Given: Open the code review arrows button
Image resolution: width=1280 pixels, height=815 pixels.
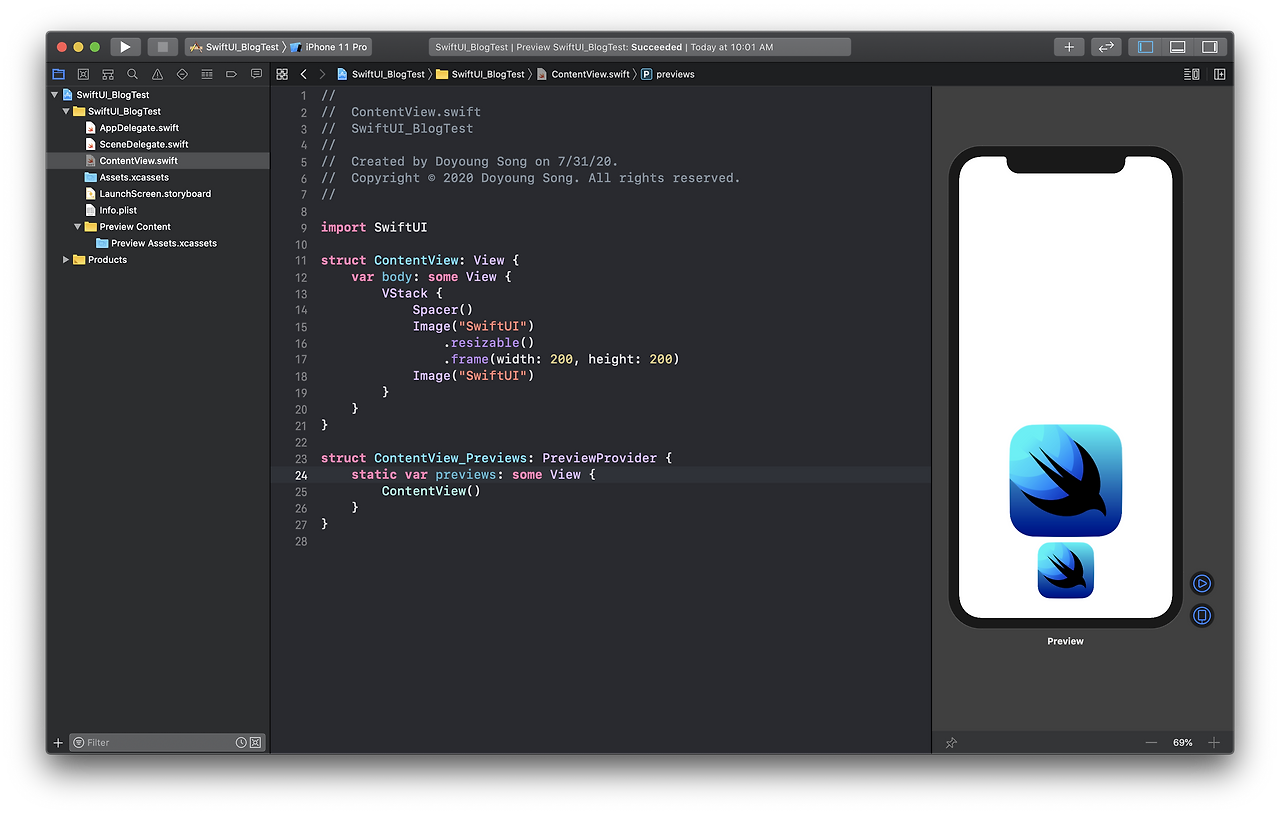Looking at the screenshot, I should (1105, 47).
